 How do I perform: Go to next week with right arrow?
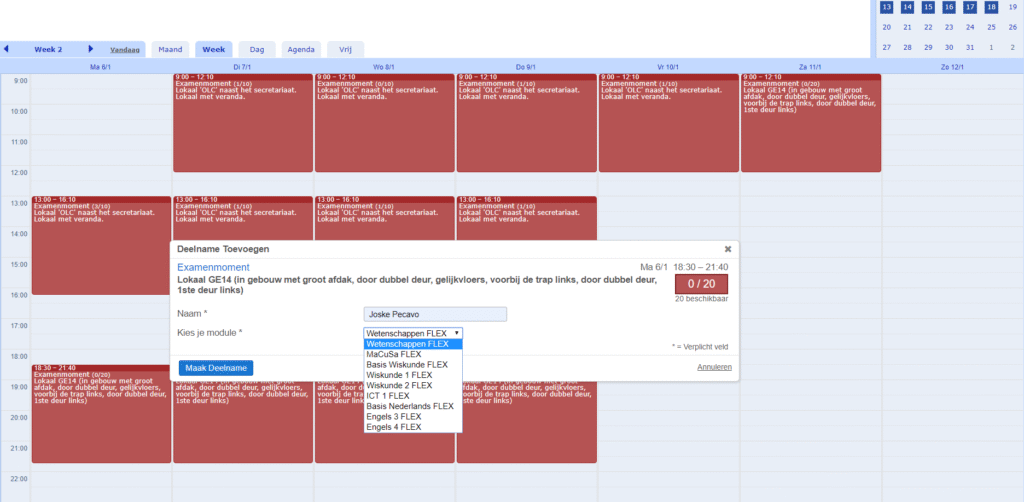coord(91,48)
